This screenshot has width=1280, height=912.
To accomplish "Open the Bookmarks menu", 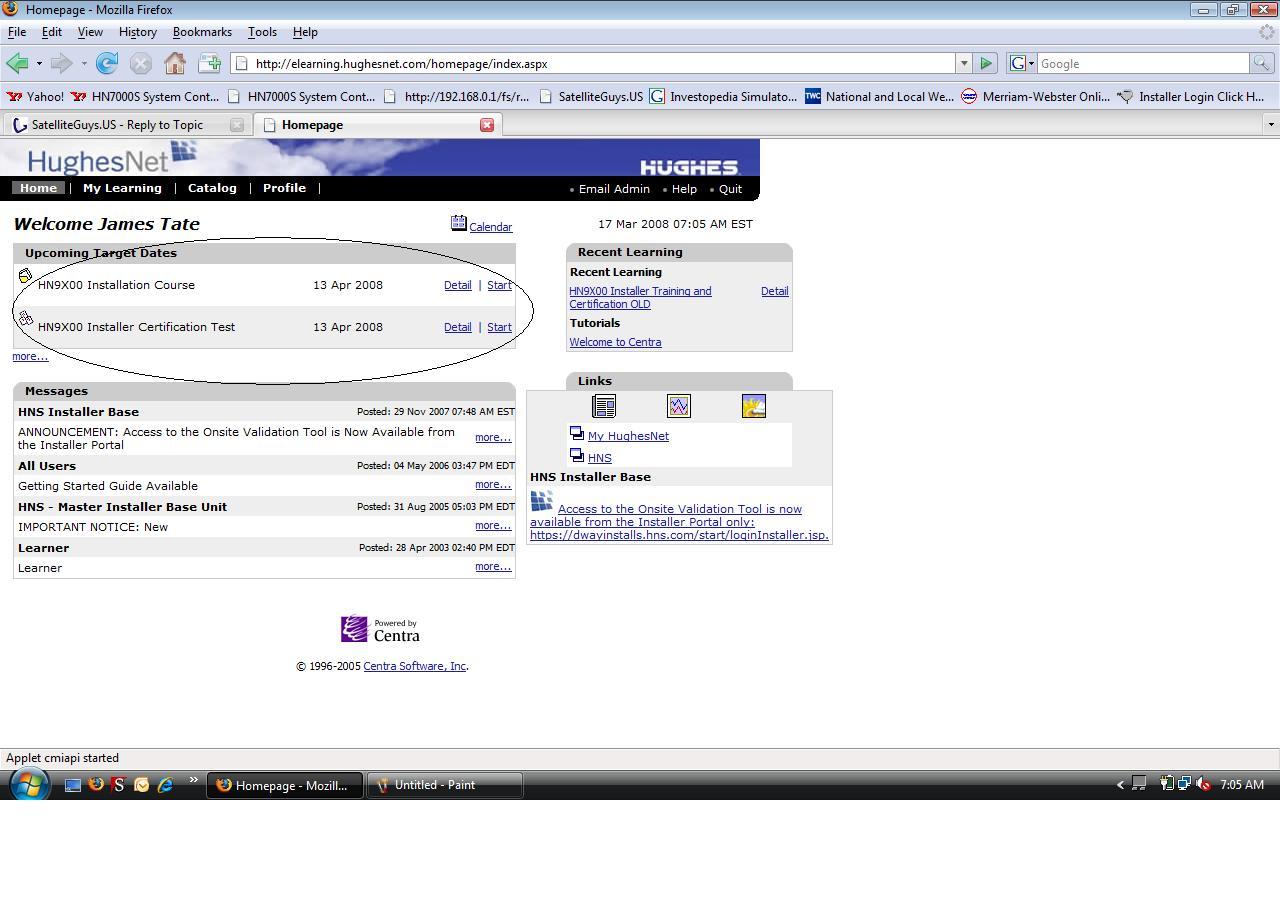I will (x=202, y=32).
